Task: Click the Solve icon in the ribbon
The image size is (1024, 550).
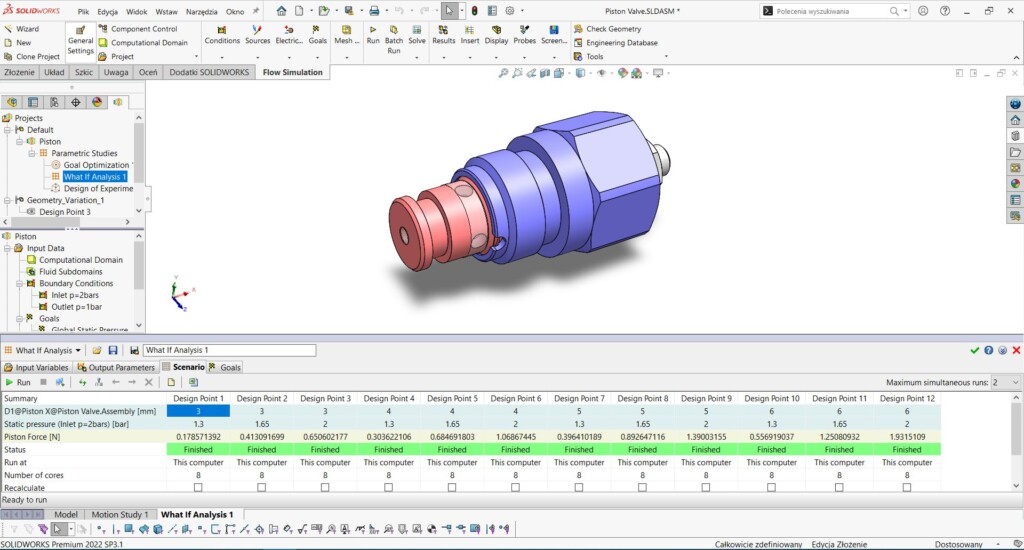Action: click(x=417, y=34)
